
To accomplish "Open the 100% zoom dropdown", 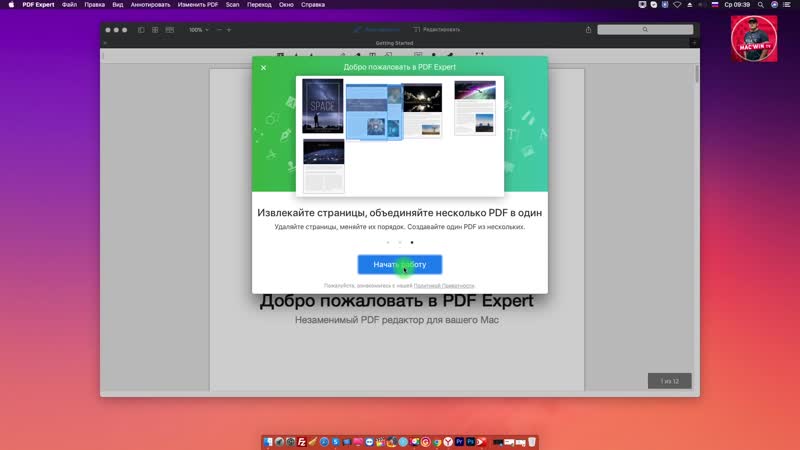I will click(x=198, y=30).
